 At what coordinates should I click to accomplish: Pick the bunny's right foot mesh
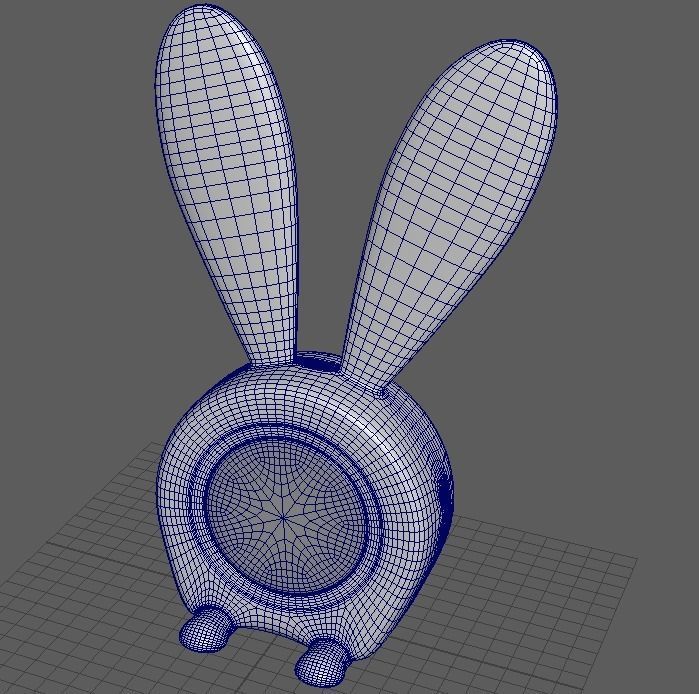(322, 663)
